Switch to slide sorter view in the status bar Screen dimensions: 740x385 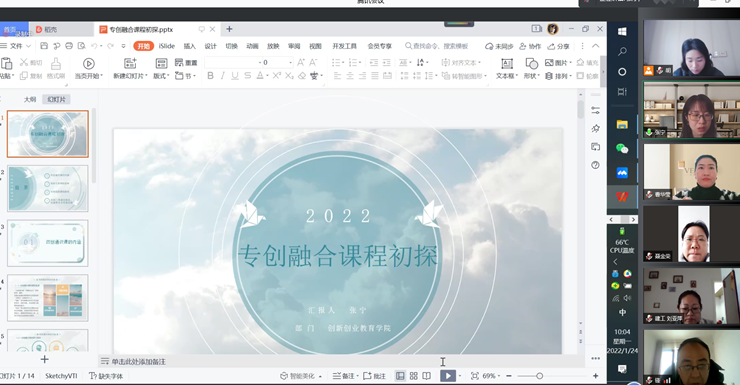coord(413,376)
